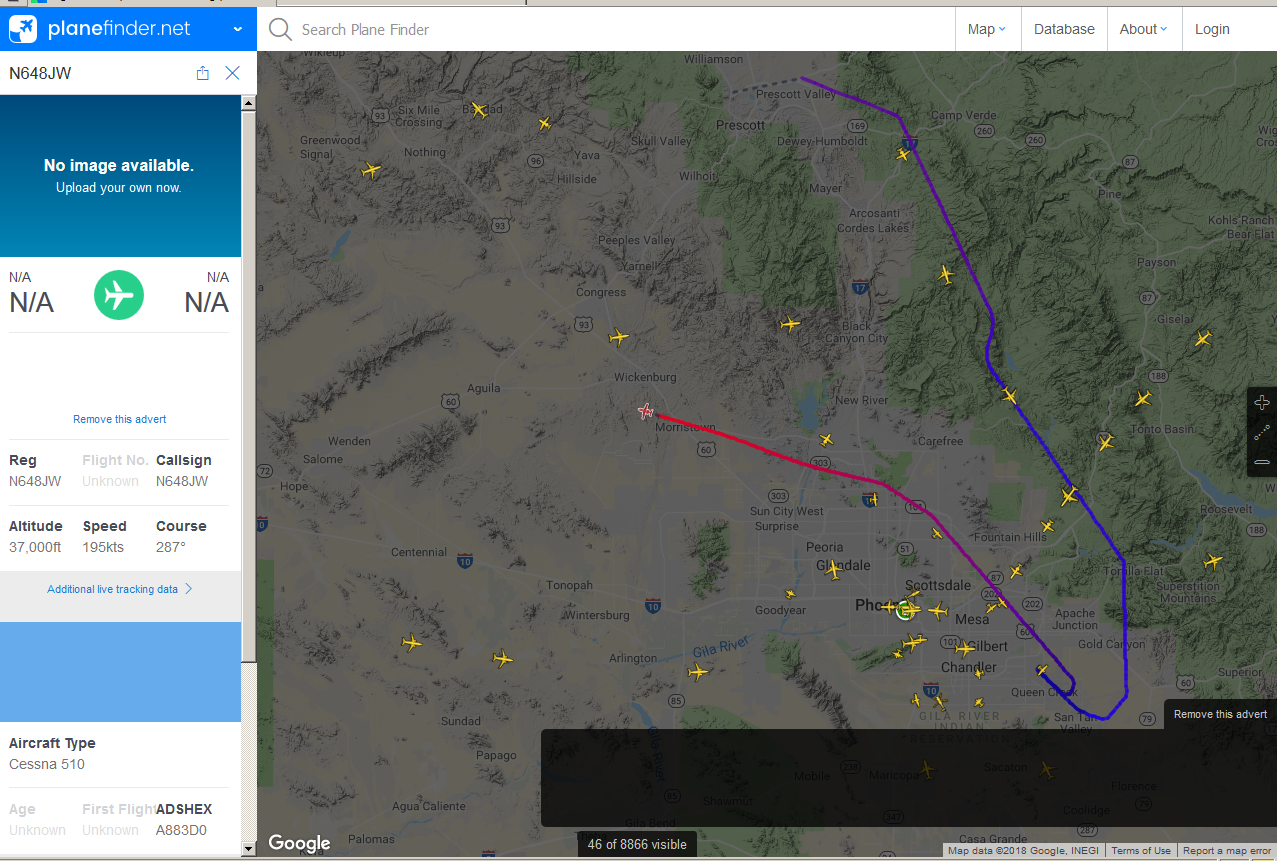The image size is (1277, 861).
Task: Select the plane near Black Canyon City
Action: click(x=790, y=324)
